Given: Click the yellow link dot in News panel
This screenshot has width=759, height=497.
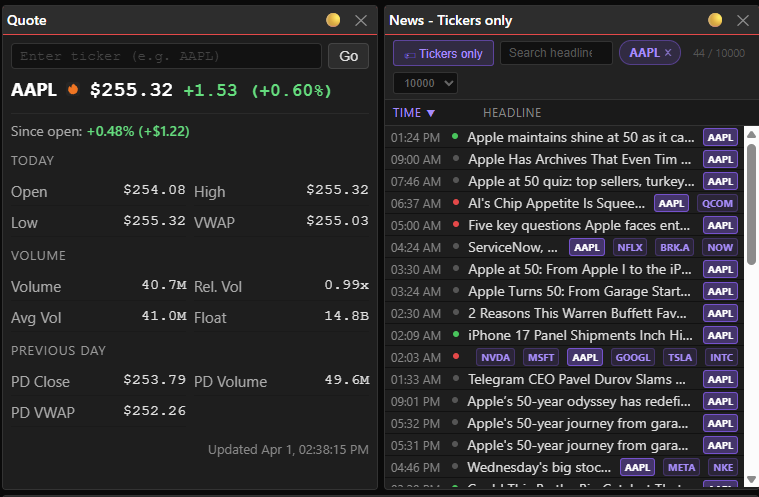Looking at the screenshot, I should pyautogui.click(x=715, y=20).
